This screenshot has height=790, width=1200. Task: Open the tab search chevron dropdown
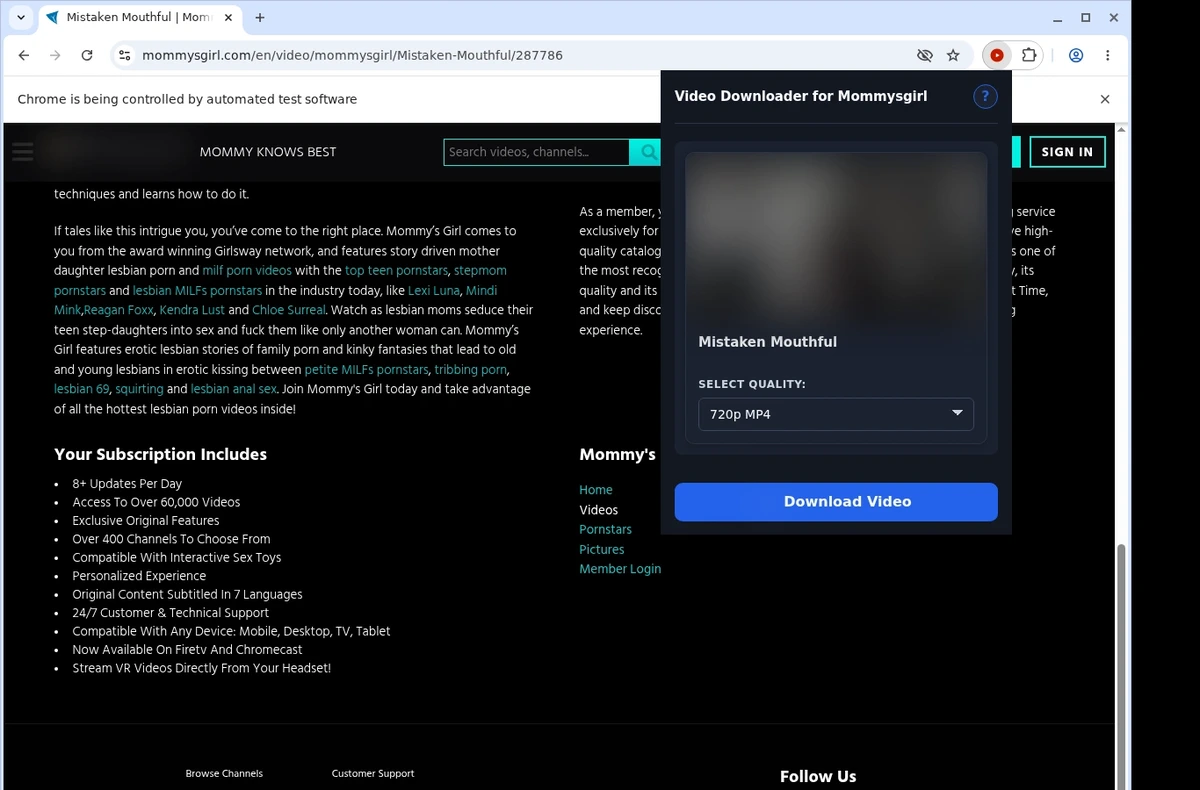pos(20,17)
